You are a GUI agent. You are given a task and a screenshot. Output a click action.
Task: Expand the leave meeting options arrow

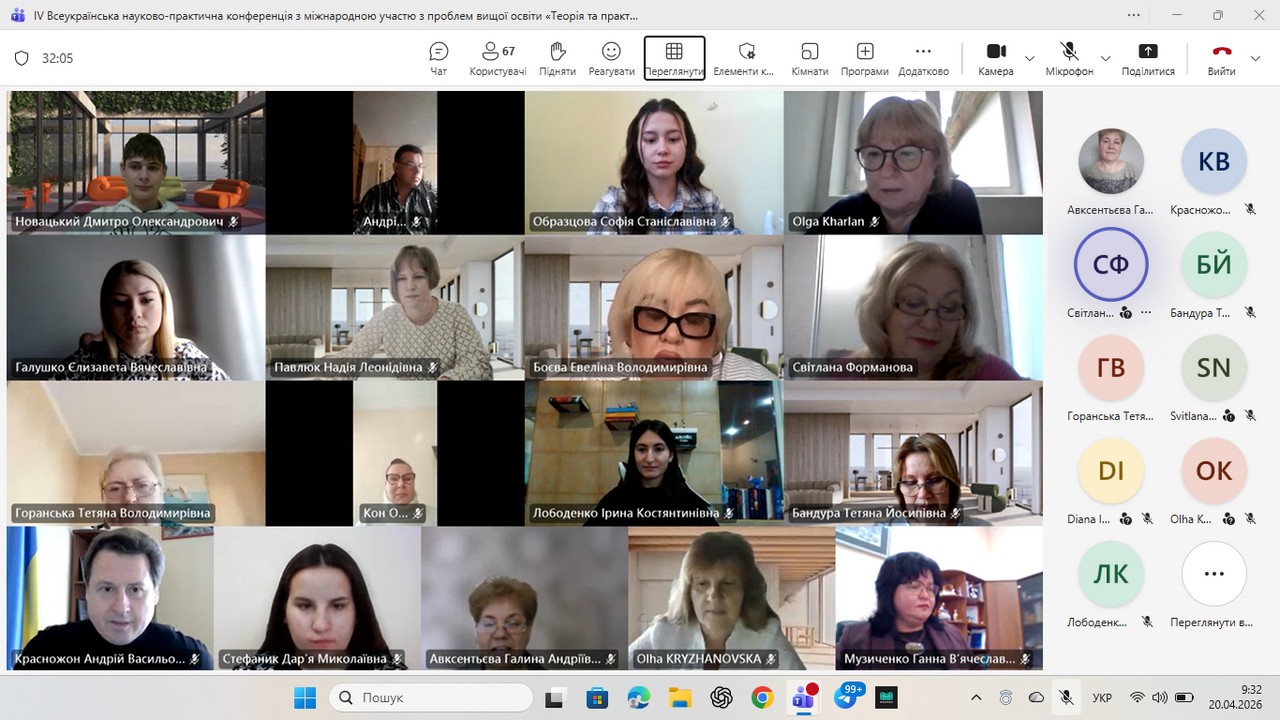pyautogui.click(x=1256, y=59)
